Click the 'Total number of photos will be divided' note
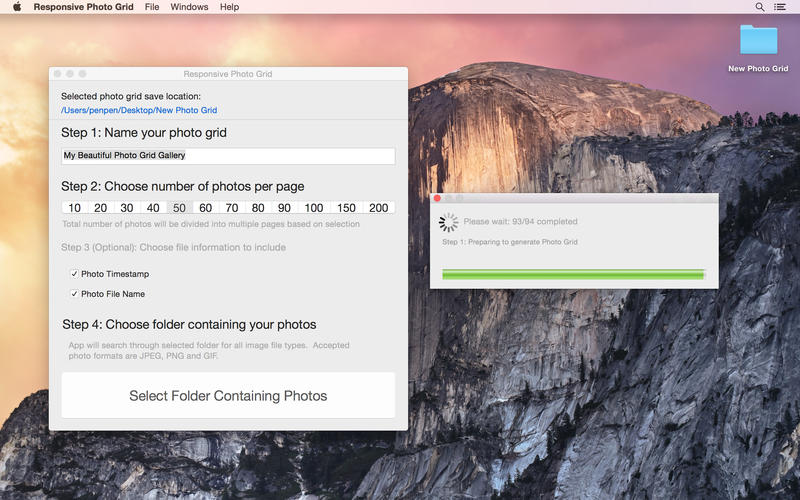The width and height of the screenshot is (800, 500). click(x=211, y=224)
